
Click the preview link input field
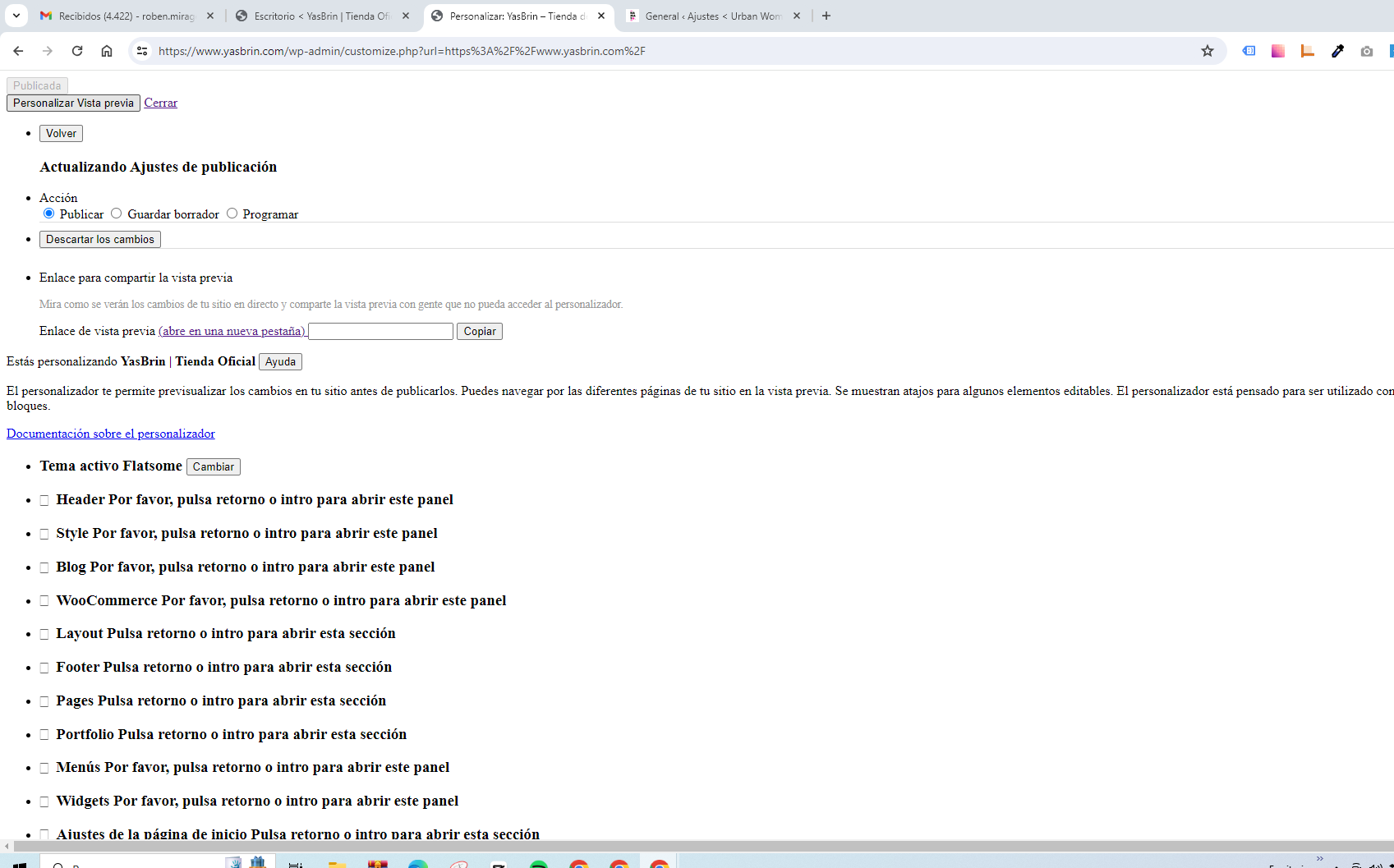380,331
